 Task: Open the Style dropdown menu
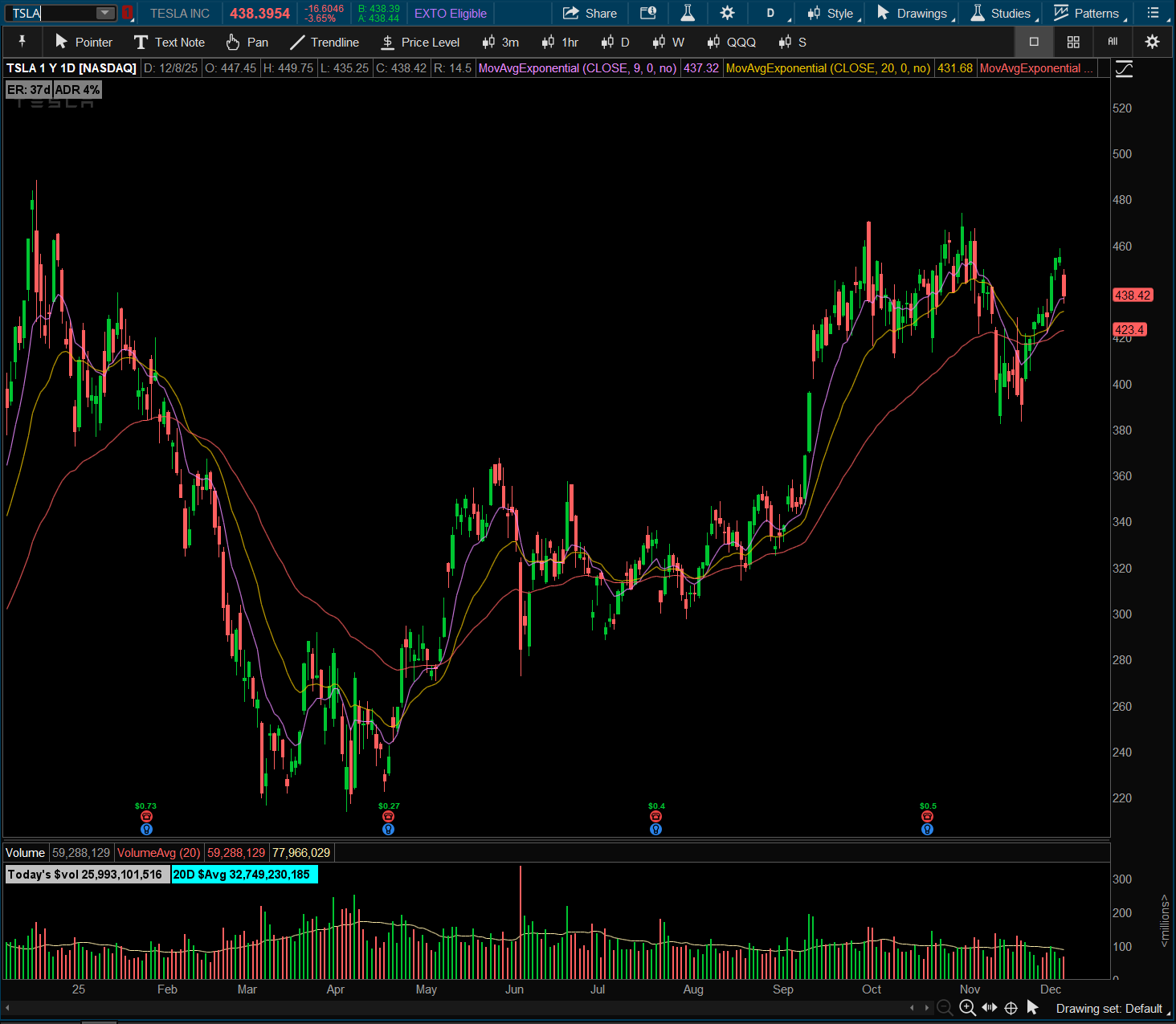point(833,13)
